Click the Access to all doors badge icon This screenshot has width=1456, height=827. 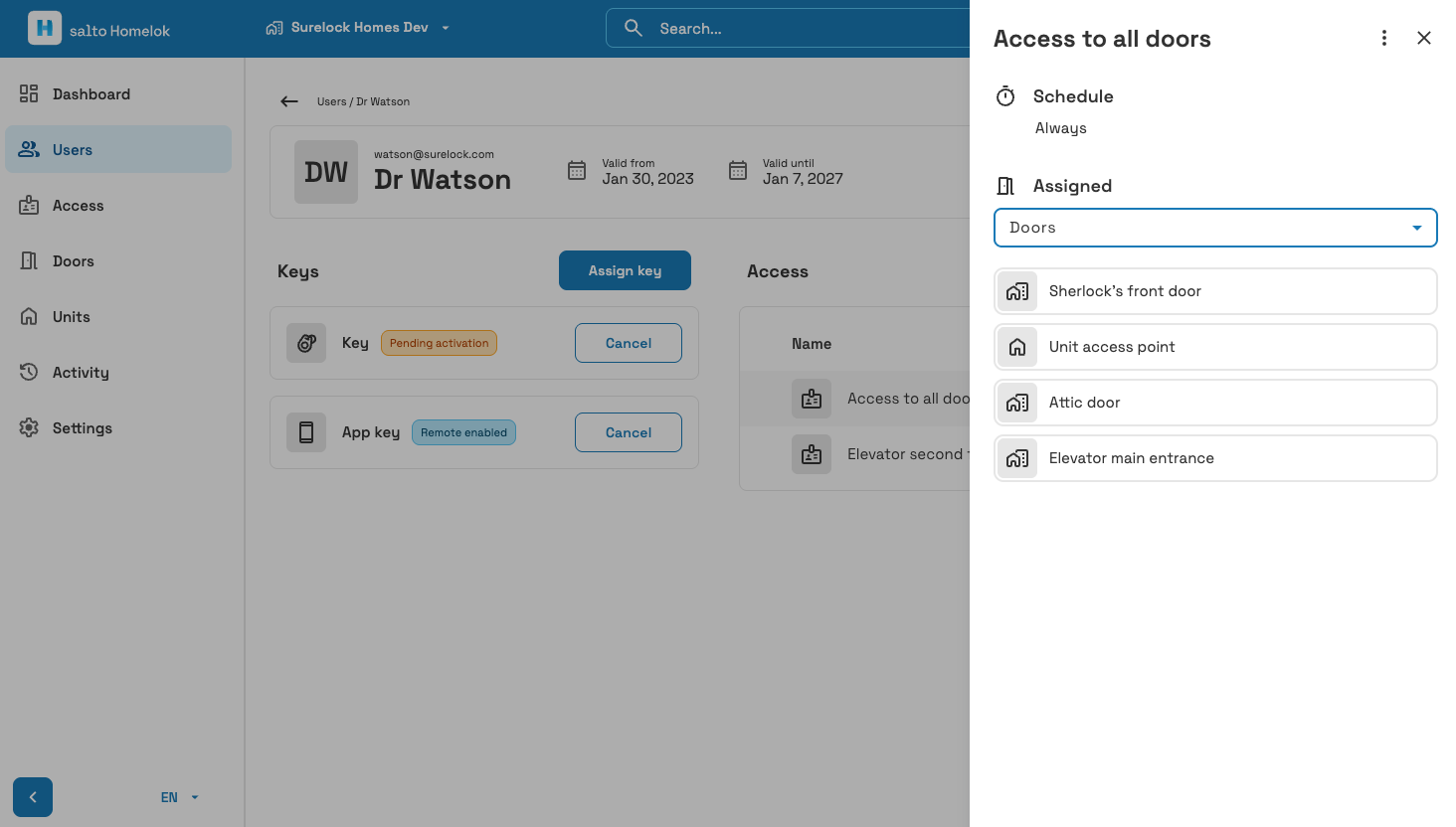(x=812, y=399)
